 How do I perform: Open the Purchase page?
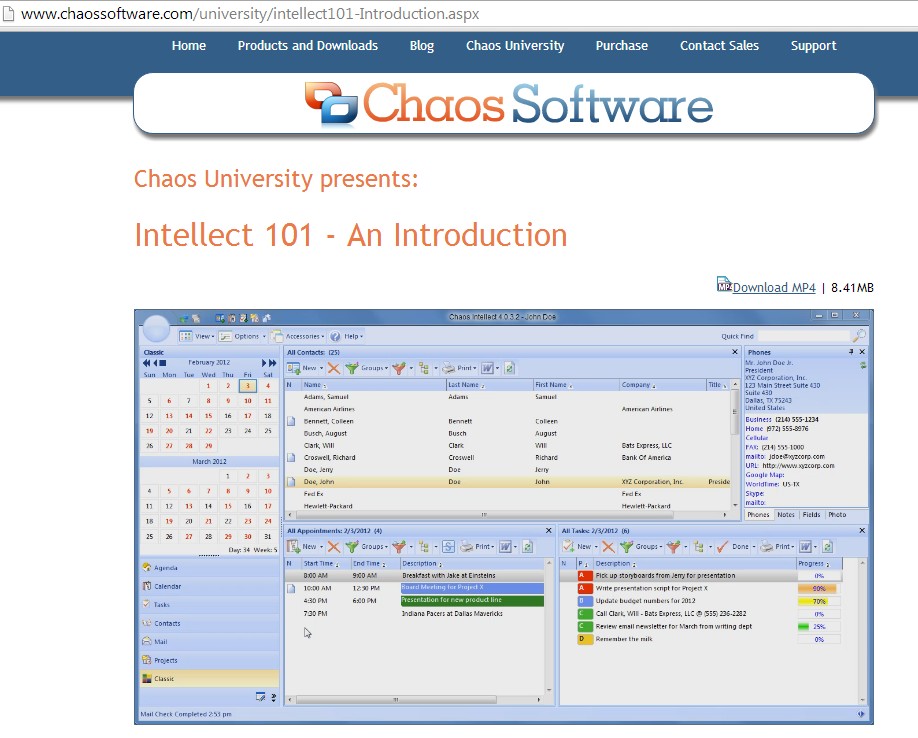click(621, 46)
